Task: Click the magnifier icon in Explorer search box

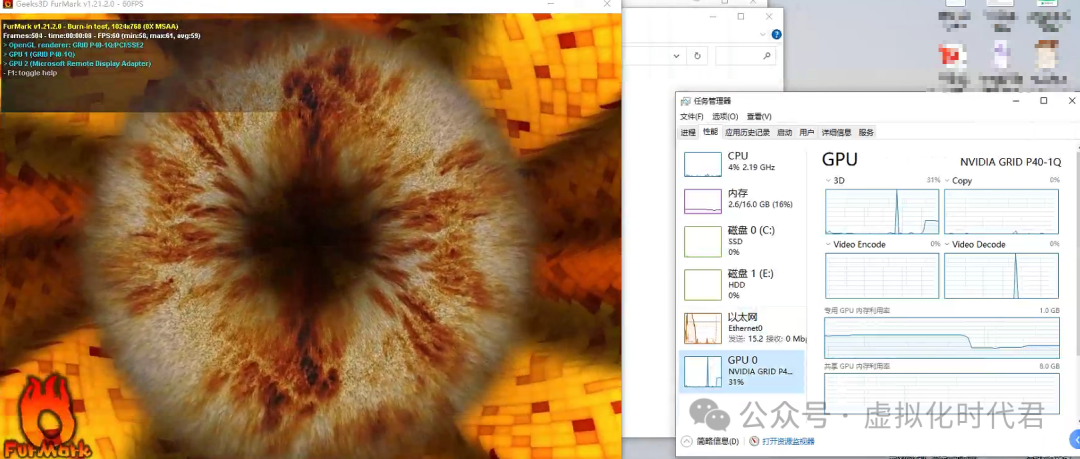Action: point(767,56)
